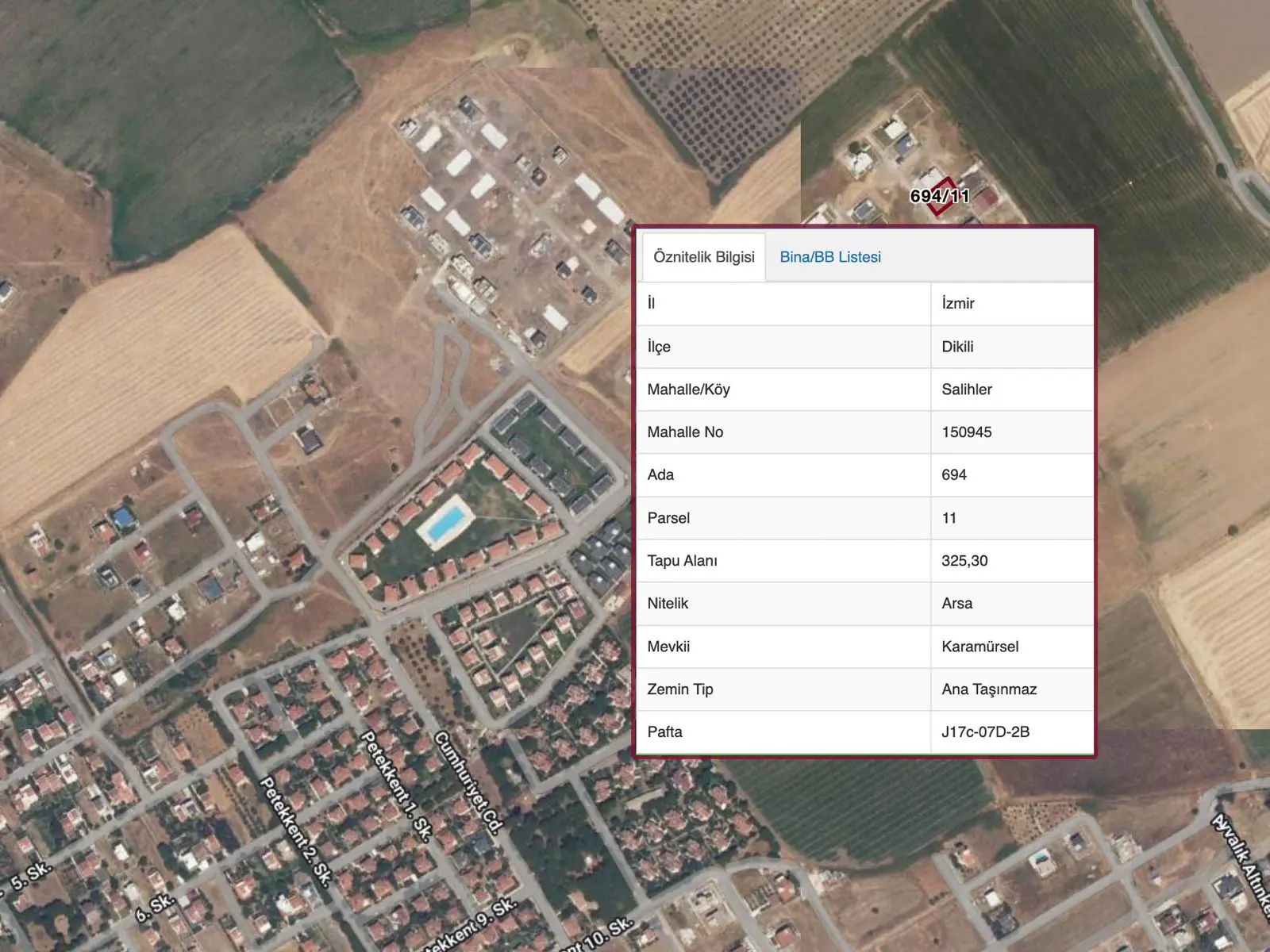This screenshot has height=952, width=1270.
Task: Select the Tapu Alanı value 325,30
Action: 964,561
